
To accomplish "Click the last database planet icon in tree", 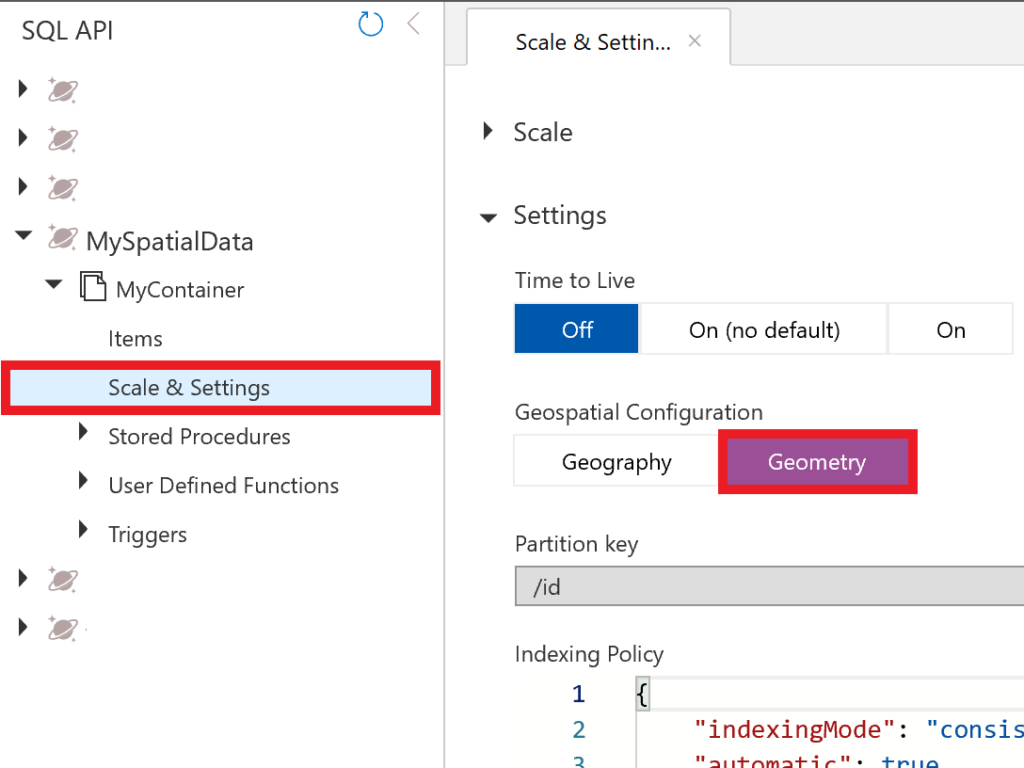I will point(63,627).
